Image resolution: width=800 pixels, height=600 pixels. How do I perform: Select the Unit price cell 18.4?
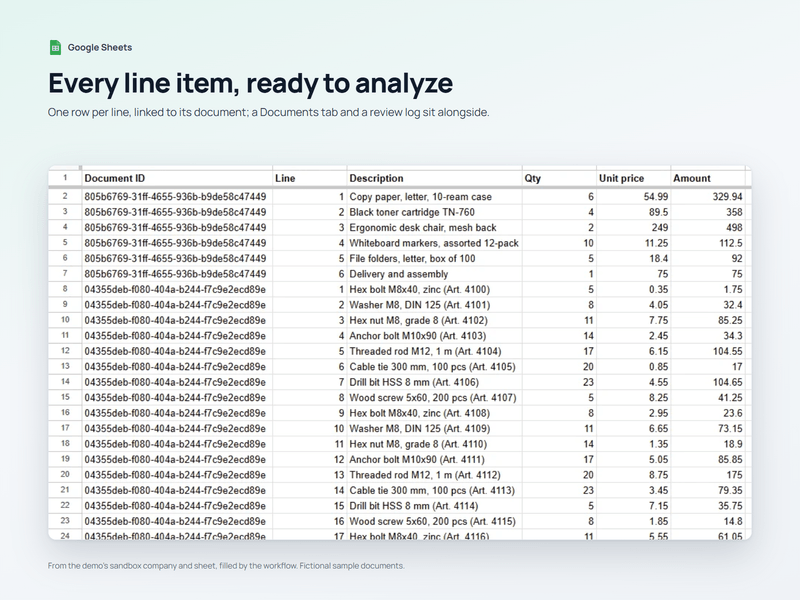[633, 259]
